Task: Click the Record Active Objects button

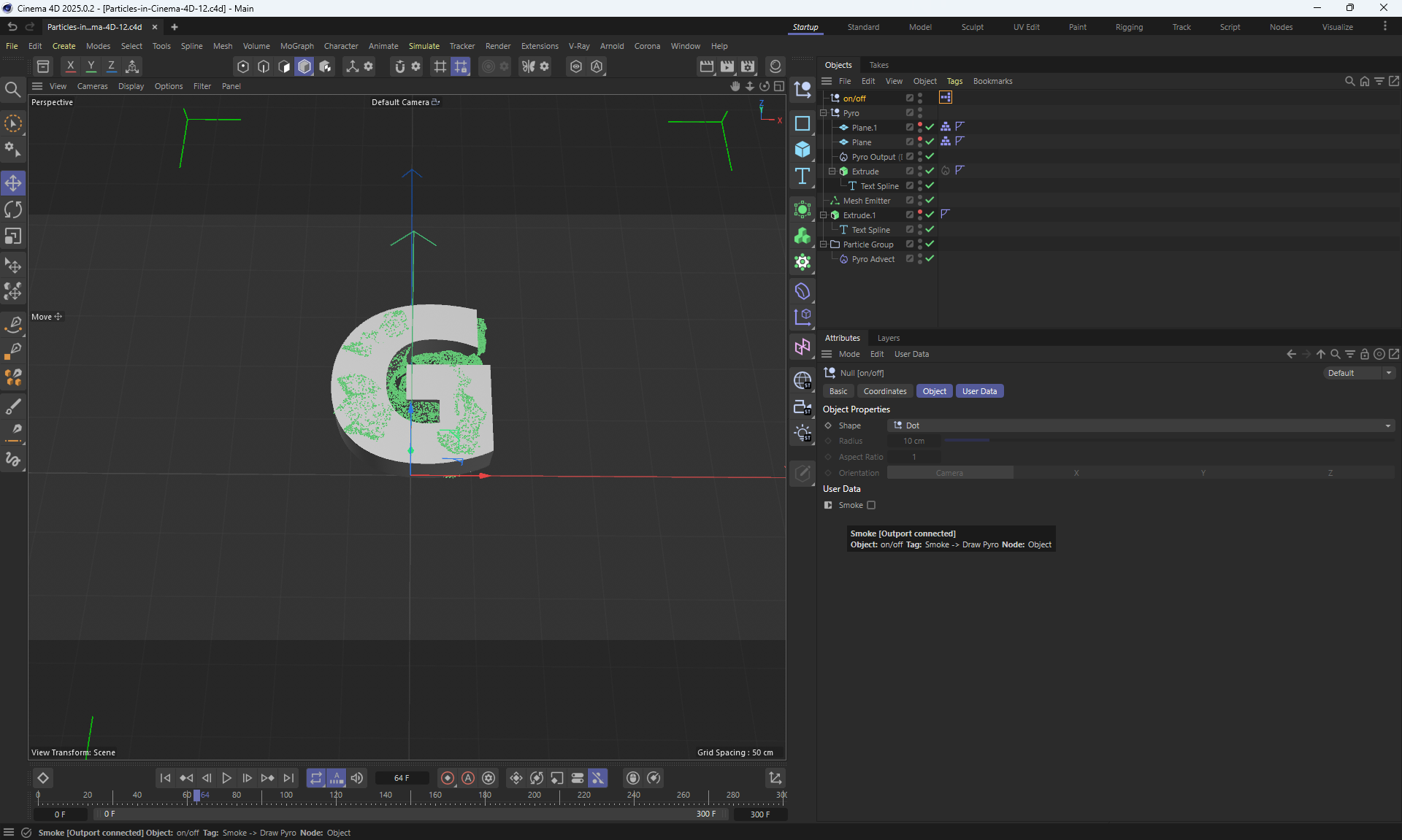Action: (448, 778)
